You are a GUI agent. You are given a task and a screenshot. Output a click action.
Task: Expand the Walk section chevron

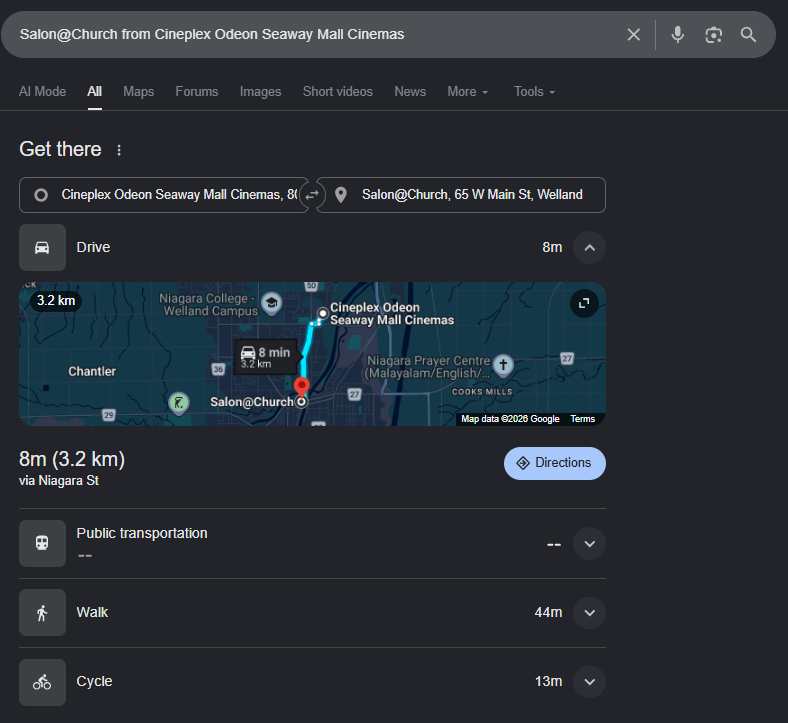[589, 613]
